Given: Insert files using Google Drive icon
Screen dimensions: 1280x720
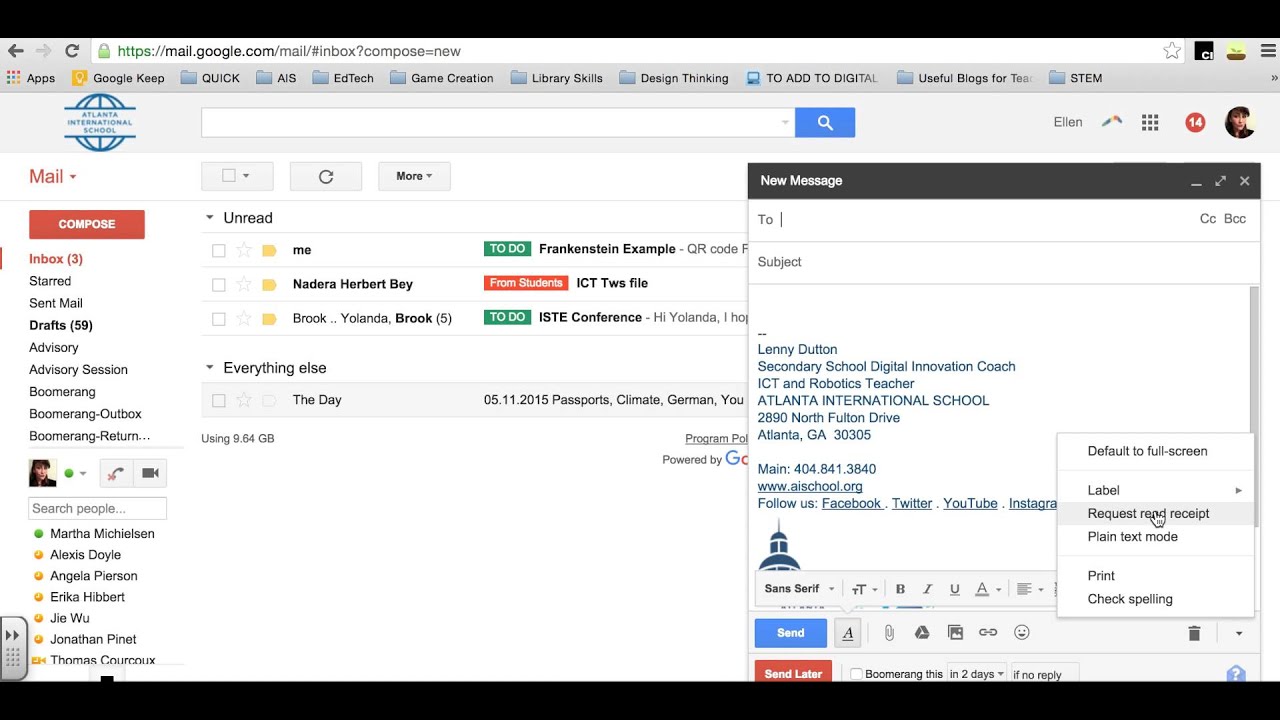Looking at the screenshot, I should [922, 633].
